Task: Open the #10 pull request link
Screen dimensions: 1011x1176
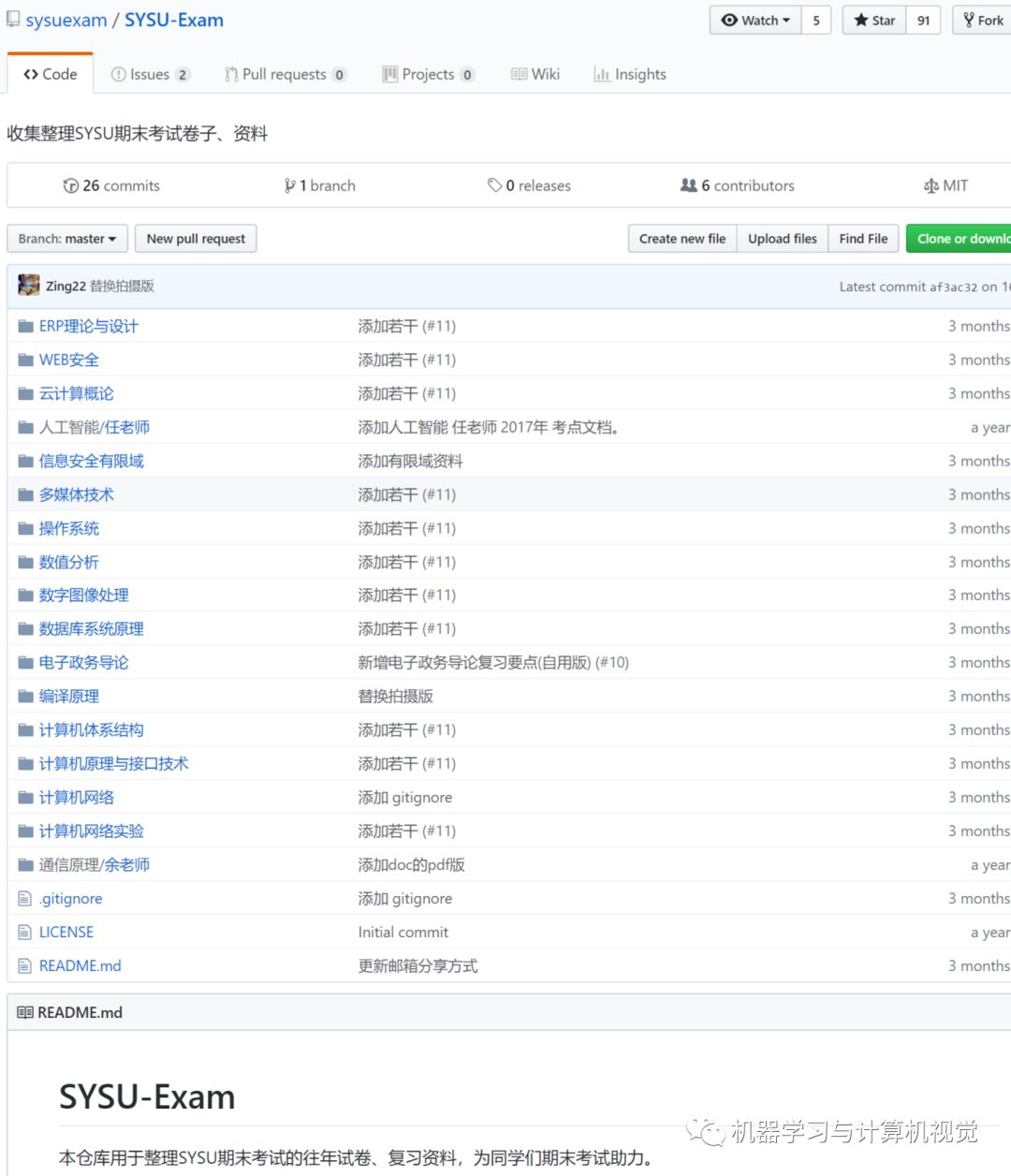Action: (x=612, y=662)
